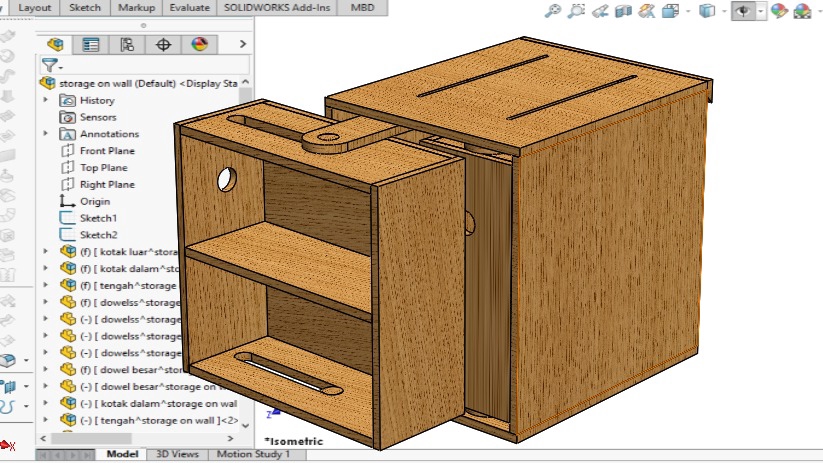823x463 pixels.
Task: Open the Evaluate tab
Action: coord(189,8)
